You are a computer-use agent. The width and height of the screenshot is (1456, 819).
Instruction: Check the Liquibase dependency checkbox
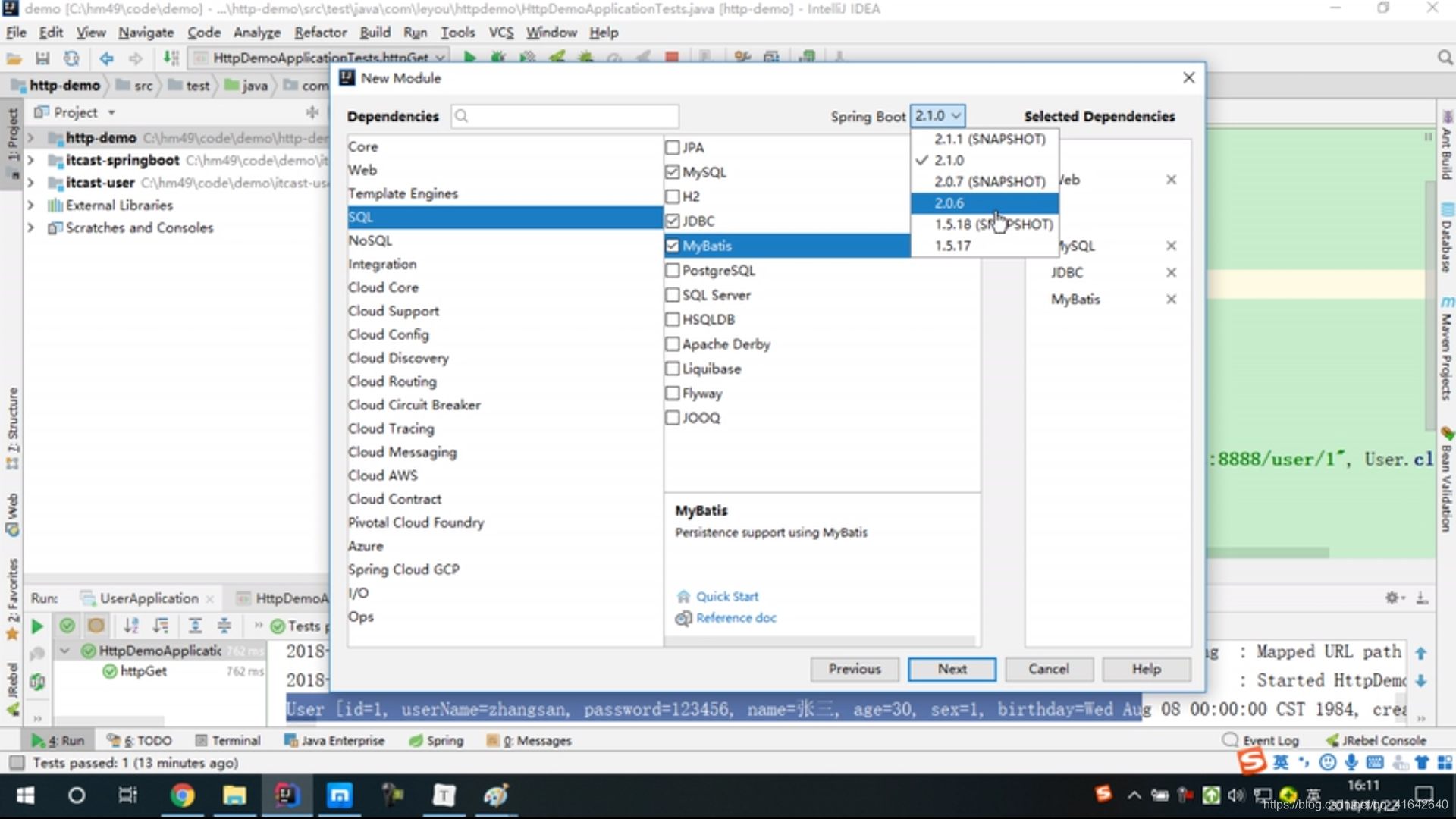672,369
